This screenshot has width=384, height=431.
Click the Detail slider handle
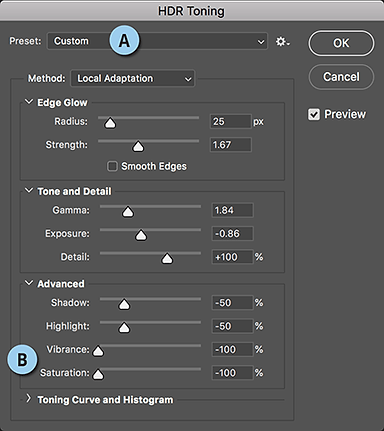[167, 258]
